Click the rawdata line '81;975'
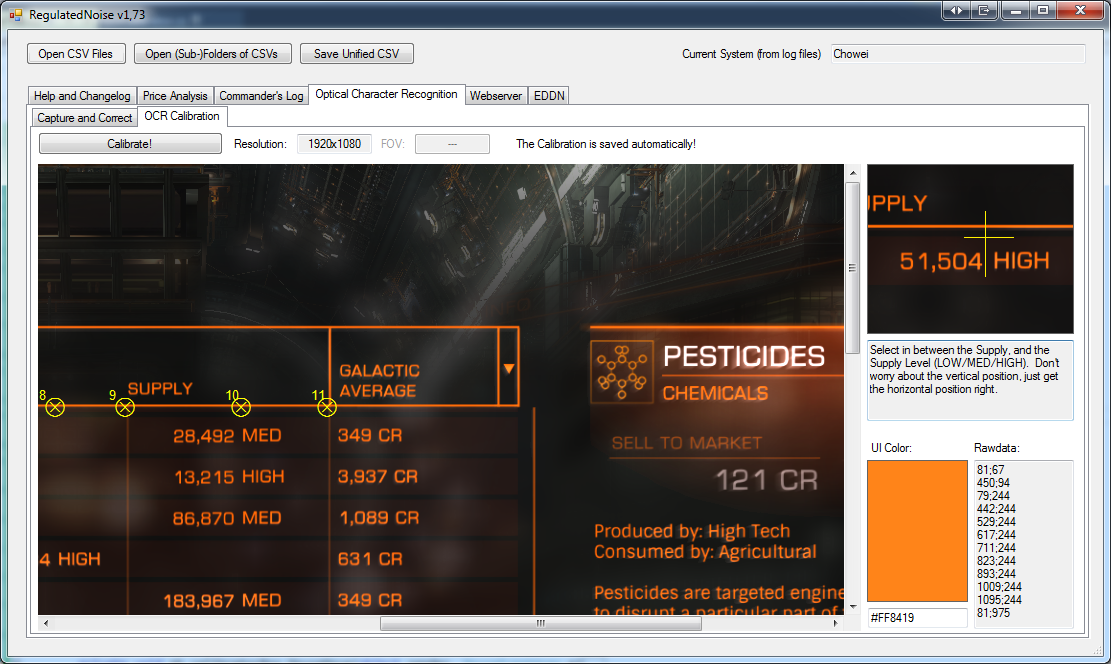 [993, 613]
